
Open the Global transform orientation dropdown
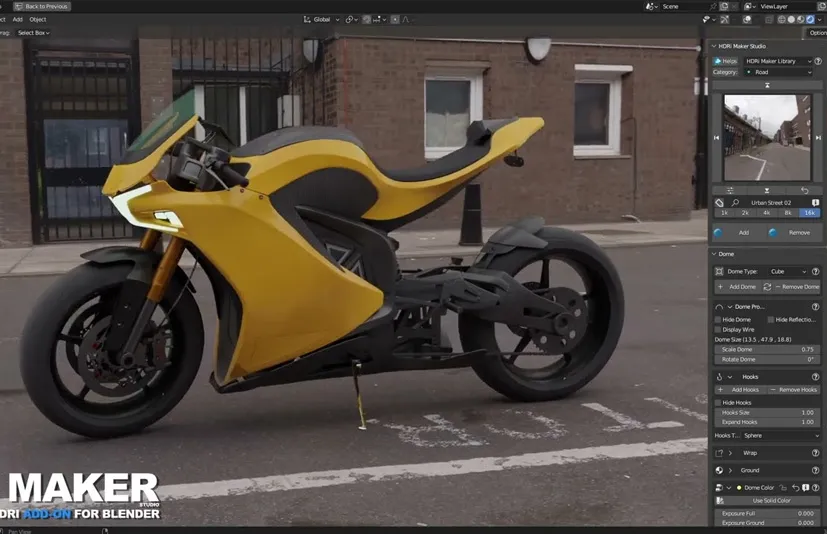coord(321,20)
